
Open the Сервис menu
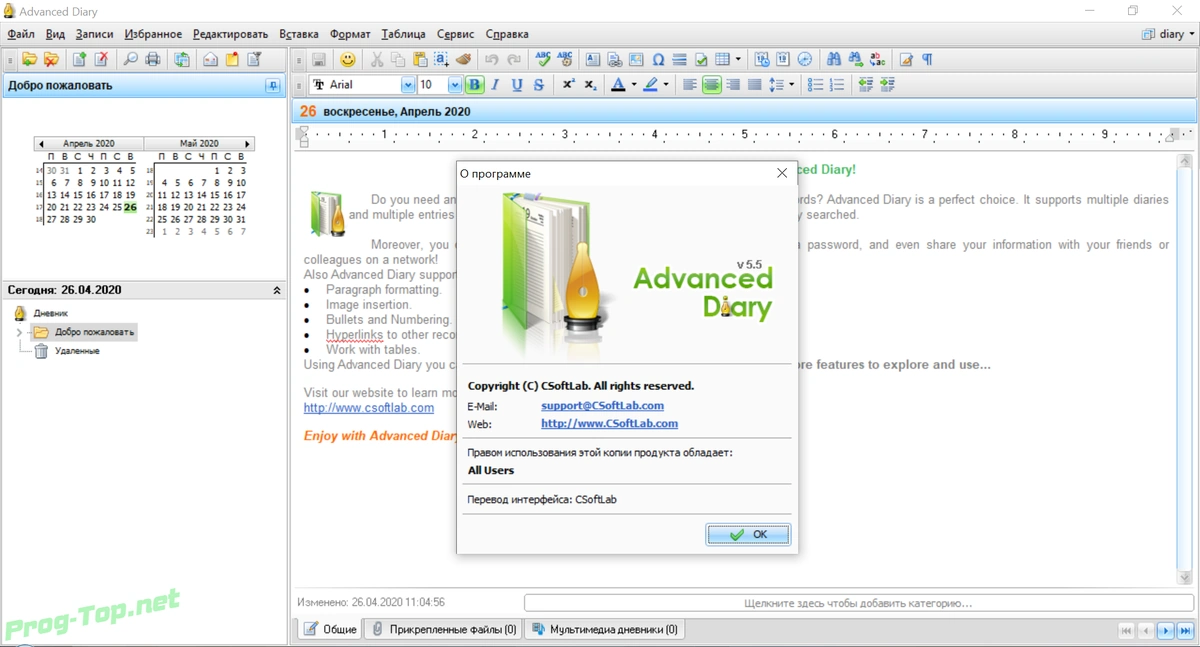tap(456, 34)
